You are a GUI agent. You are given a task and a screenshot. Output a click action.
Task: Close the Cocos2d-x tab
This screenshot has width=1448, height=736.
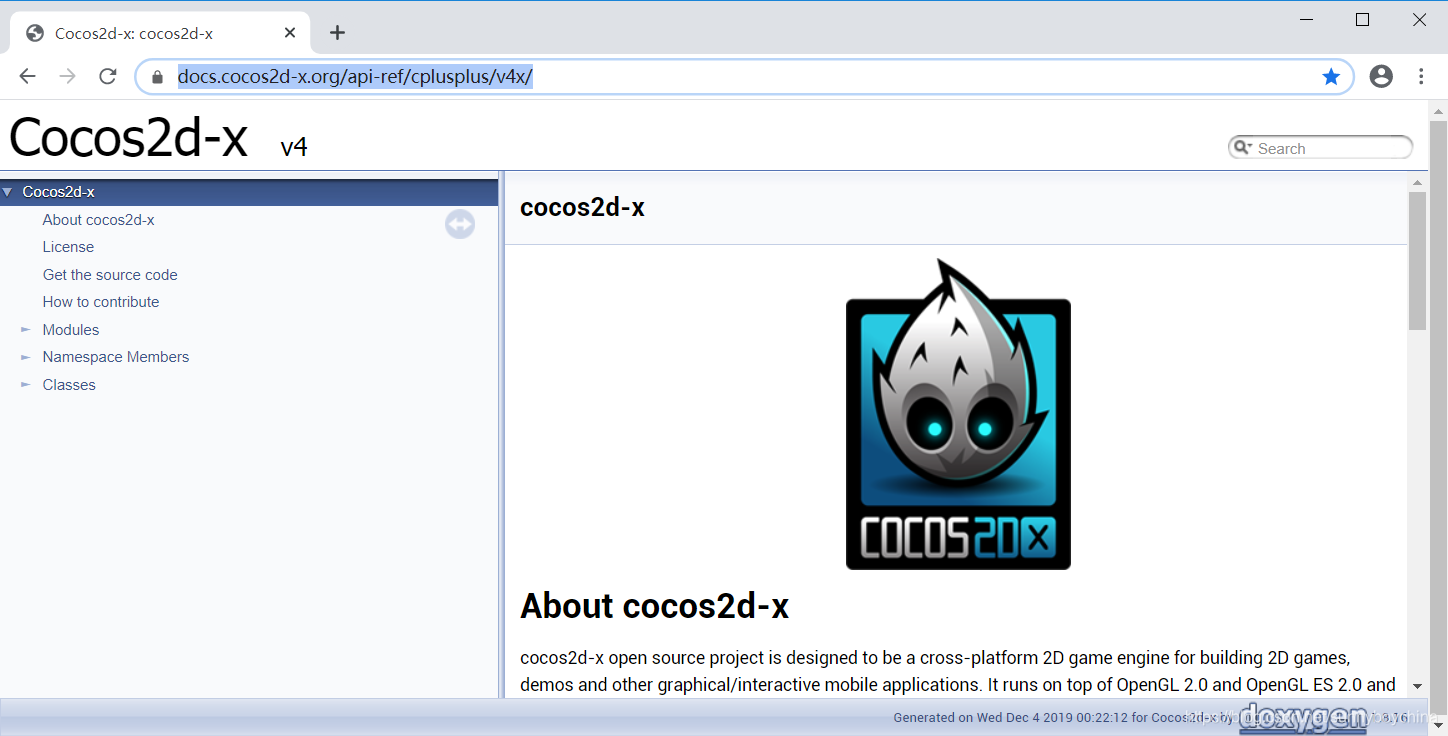tap(290, 32)
